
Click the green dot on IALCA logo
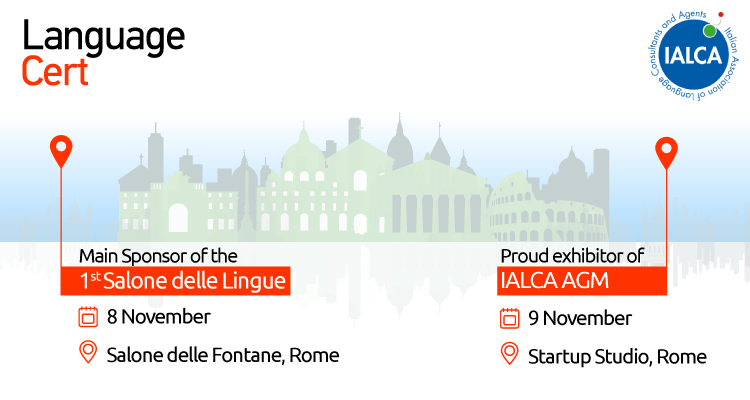coord(710,31)
